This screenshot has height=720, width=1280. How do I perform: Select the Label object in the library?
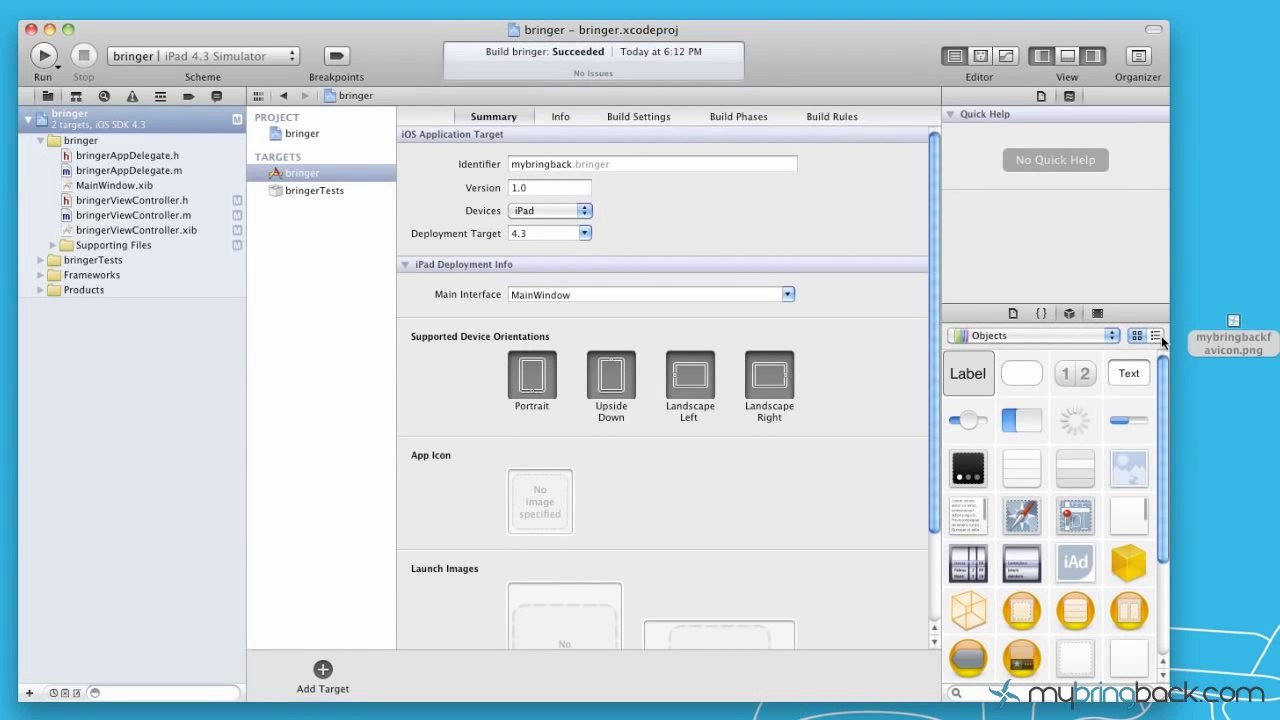[968, 373]
